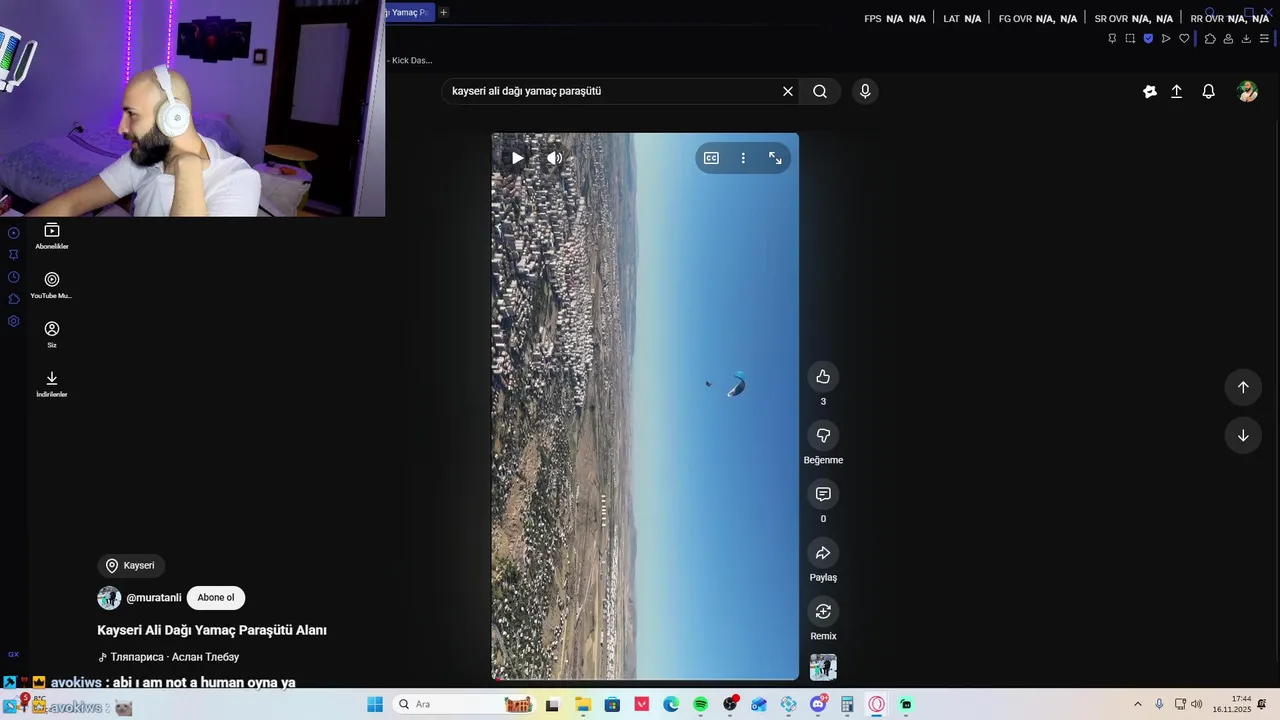Share the Short via Paylaş
The height and width of the screenshot is (720, 1280).
coord(823,553)
